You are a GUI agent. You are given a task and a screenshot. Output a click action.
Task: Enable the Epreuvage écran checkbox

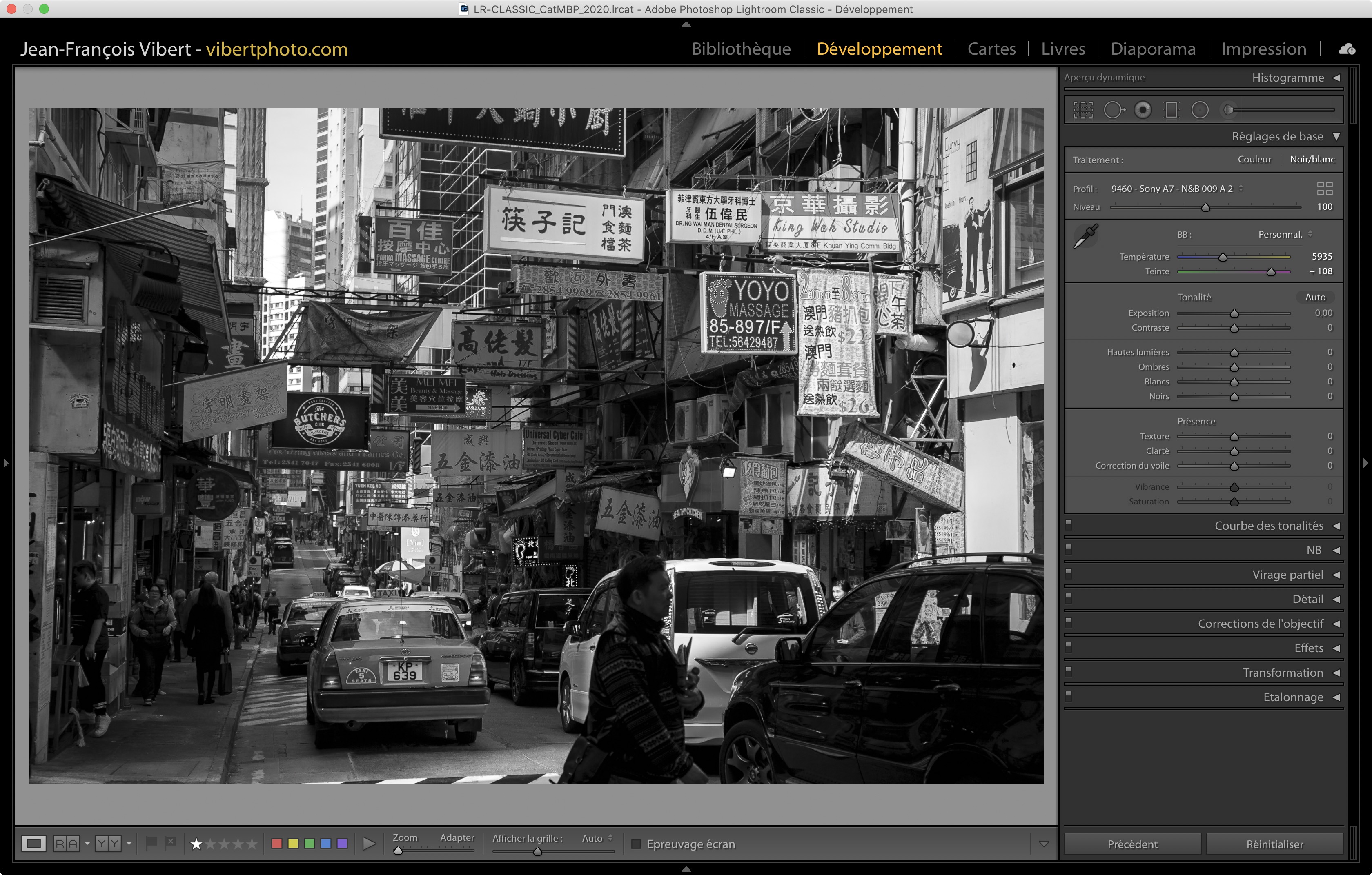click(x=637, y=844)
